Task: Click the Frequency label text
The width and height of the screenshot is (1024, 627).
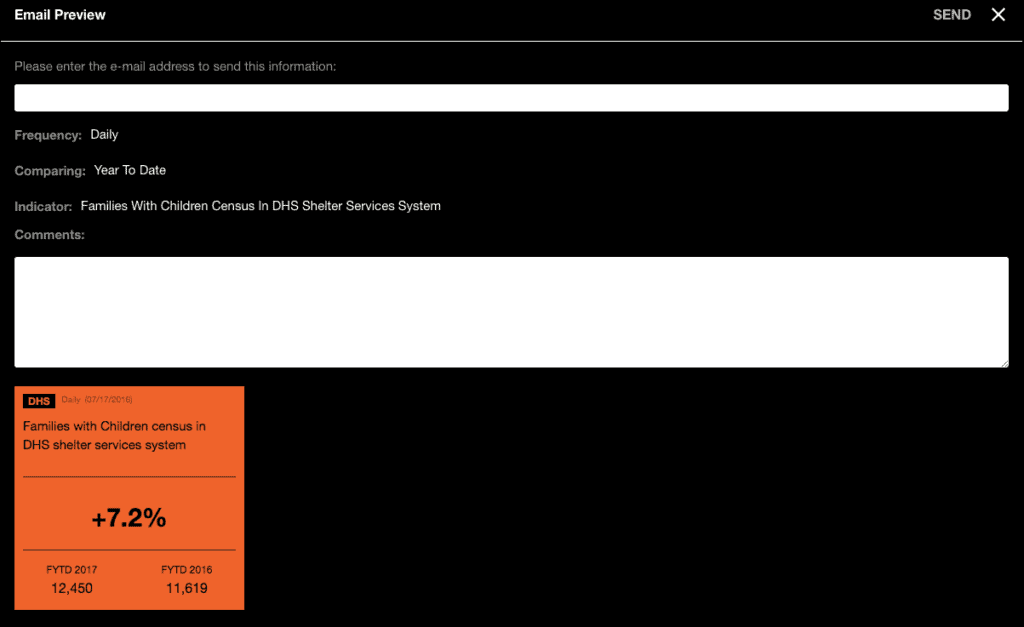Action: pos(47,134)
